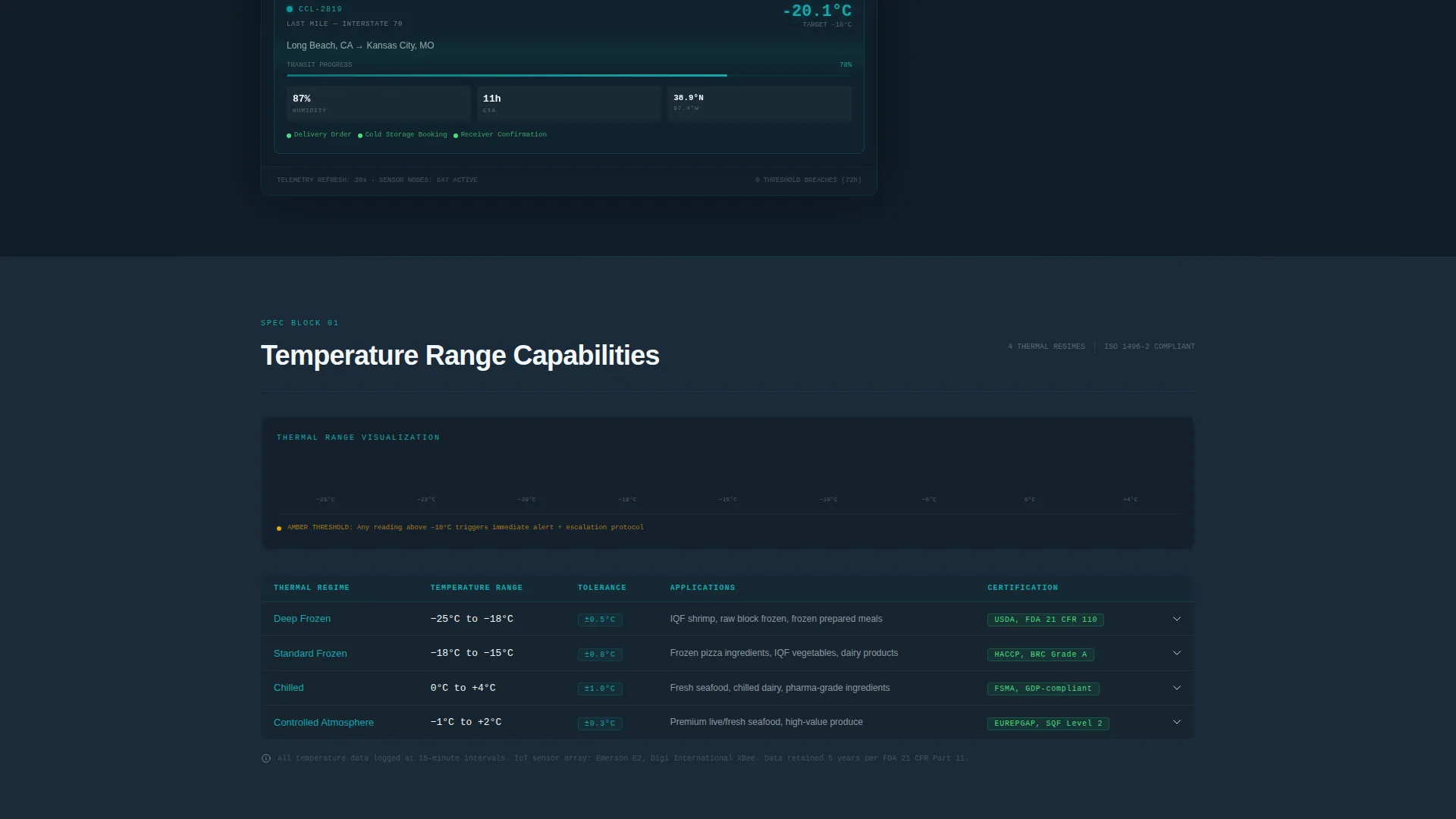Click the ±0.5°C tolerance badge

point(600,620)
